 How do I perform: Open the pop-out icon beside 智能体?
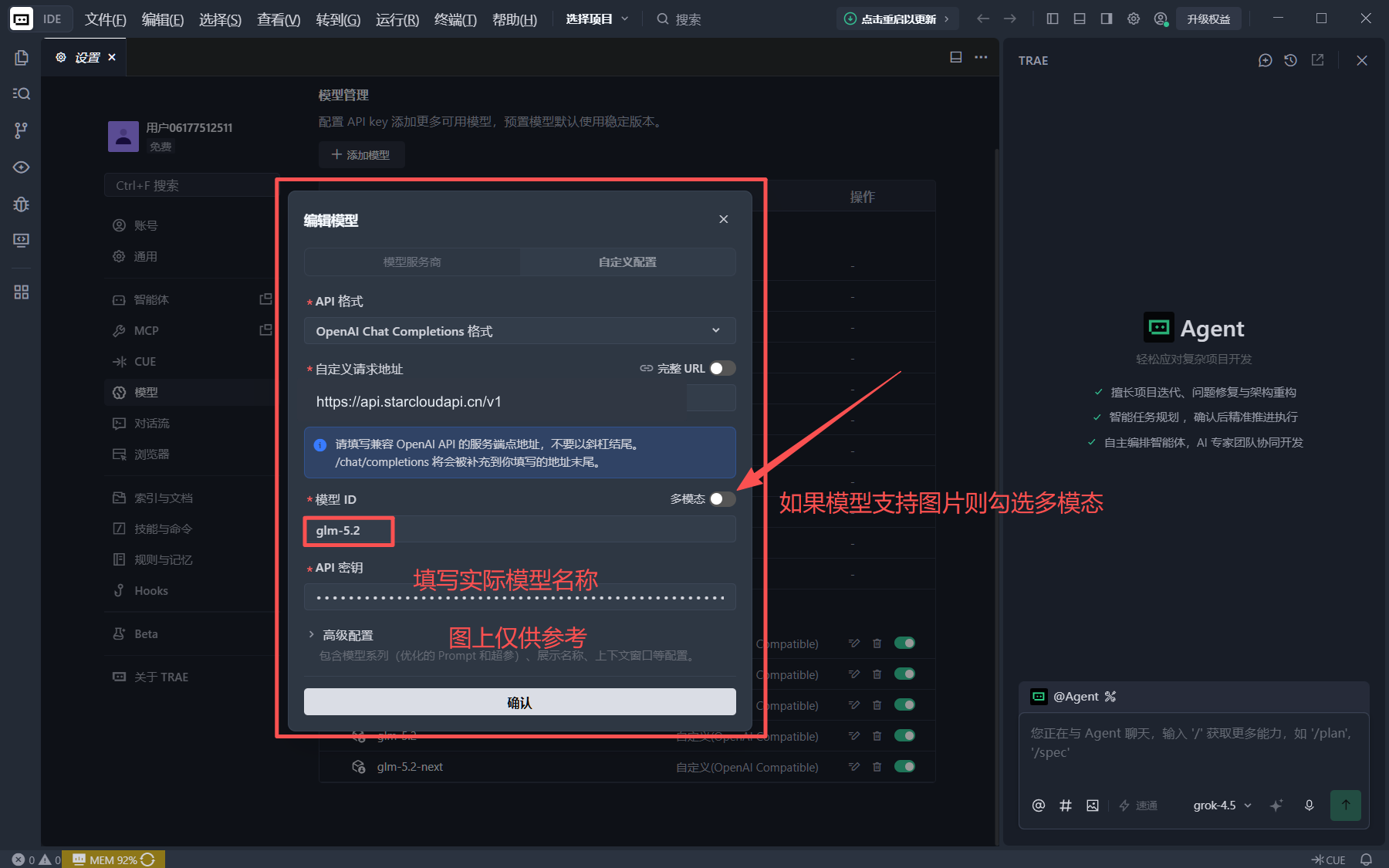coord(265,299)
